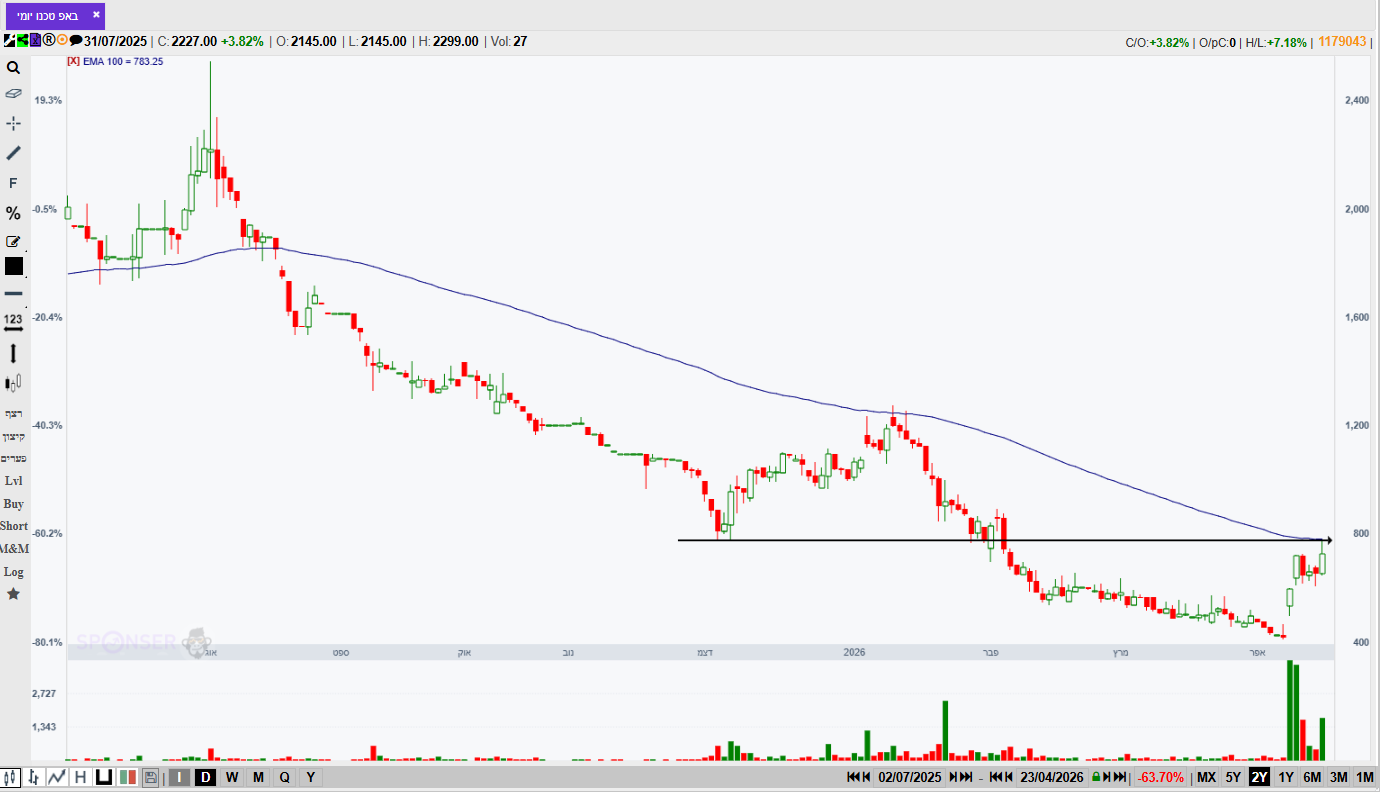
Task: Click the M&M button in sidebar
Action: click(14, 549)
